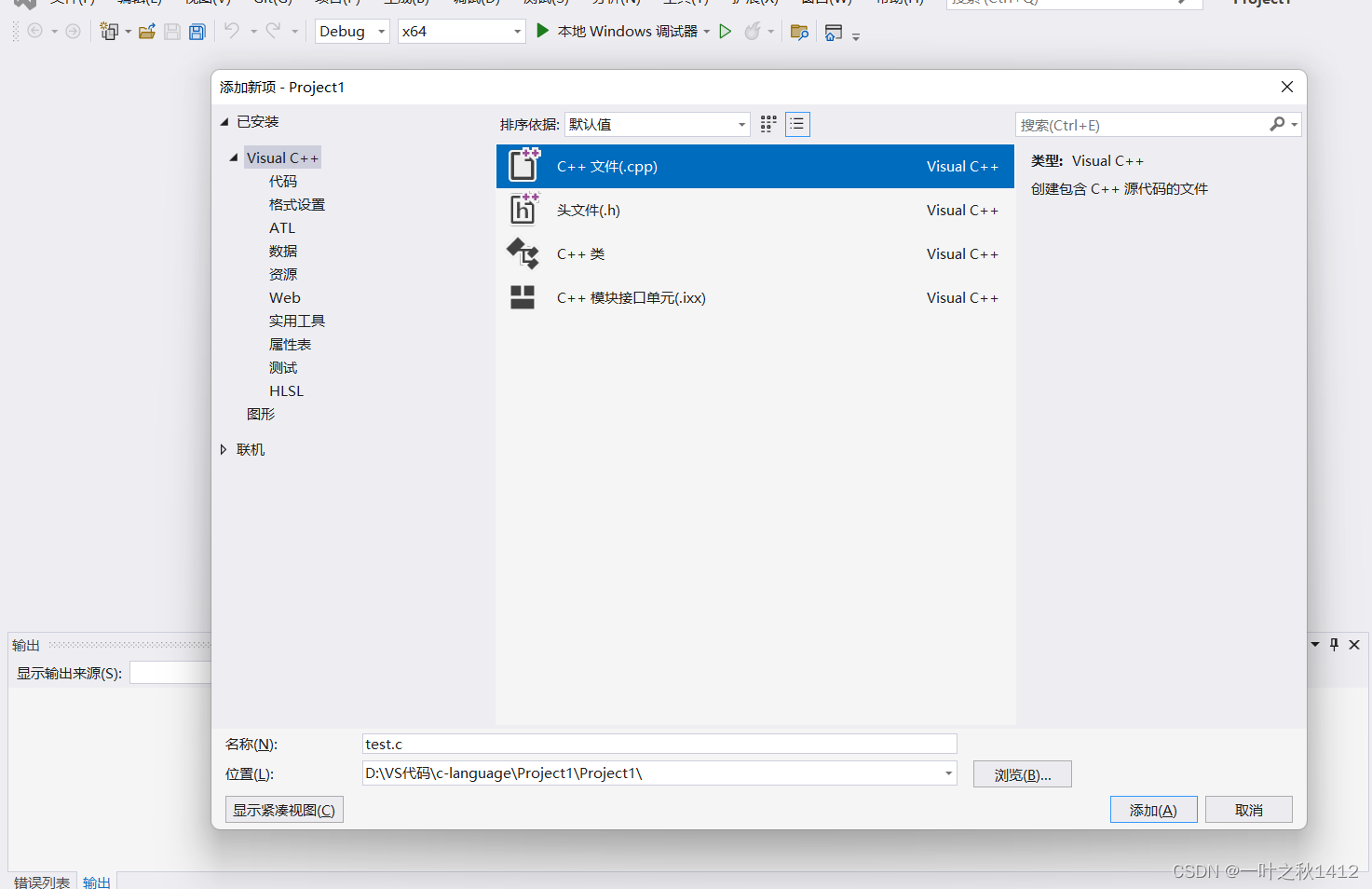The image size is (1372, 889).
Task: Open the search options dropdown arrow
Action: tap(1295, 125)
